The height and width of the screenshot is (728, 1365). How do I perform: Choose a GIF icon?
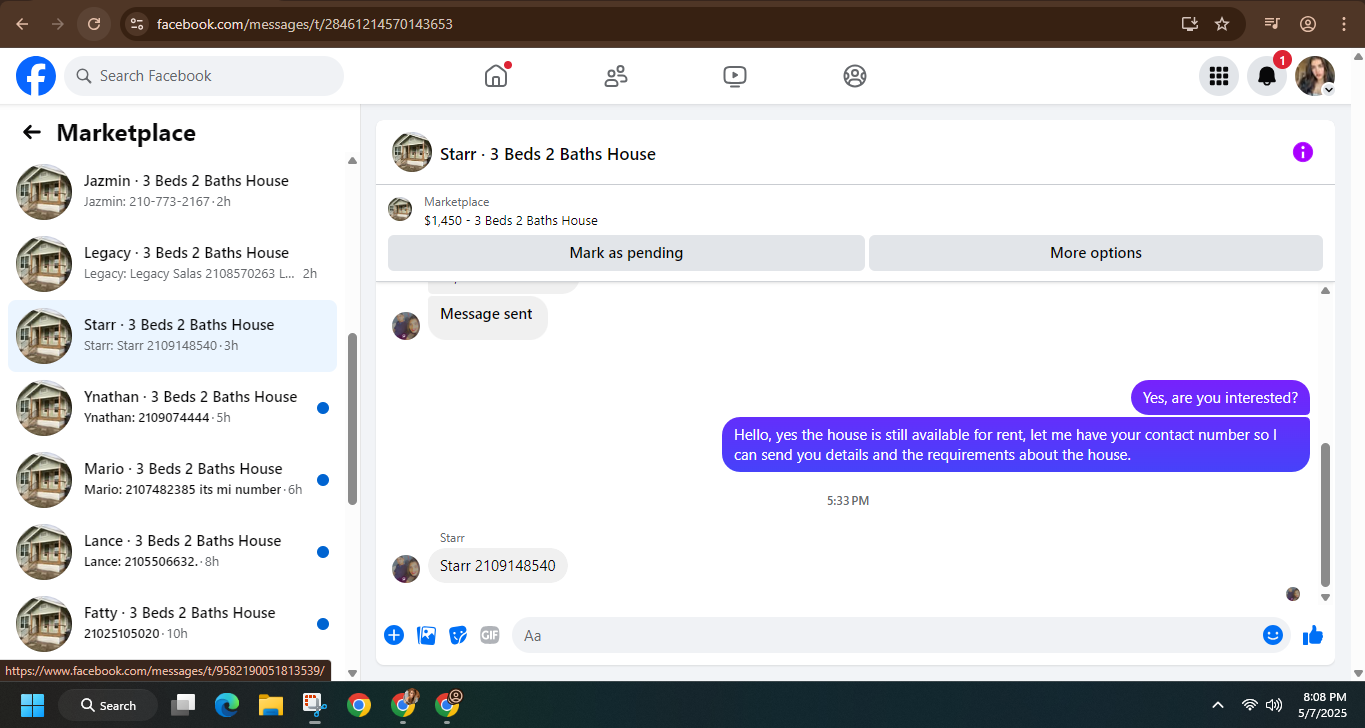[x=489, y=635]
